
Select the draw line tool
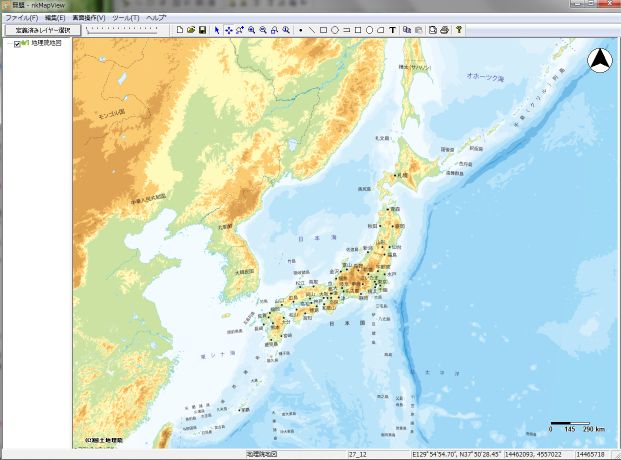point(311,30)
